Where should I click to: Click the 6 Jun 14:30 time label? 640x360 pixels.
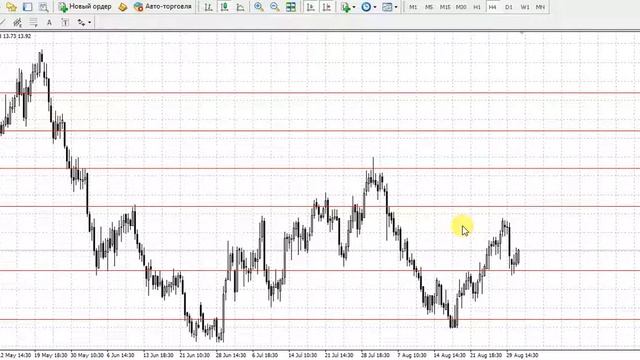120,355
